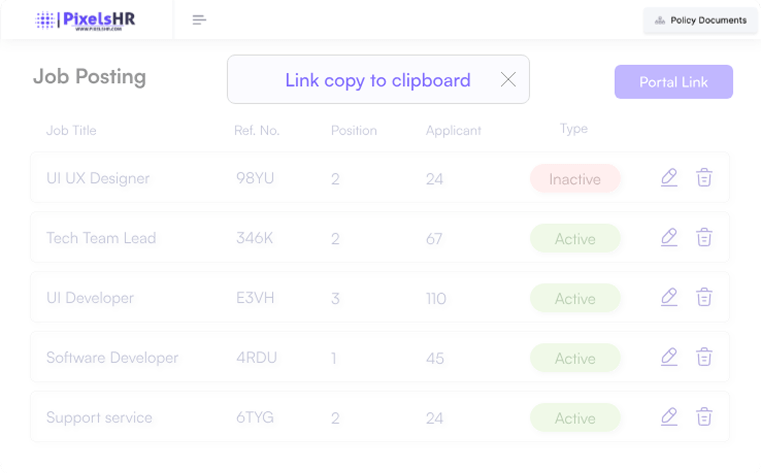Edit the UI Developer job posting
This screenshot has width=761, height=473.
(x=669, y=297)
